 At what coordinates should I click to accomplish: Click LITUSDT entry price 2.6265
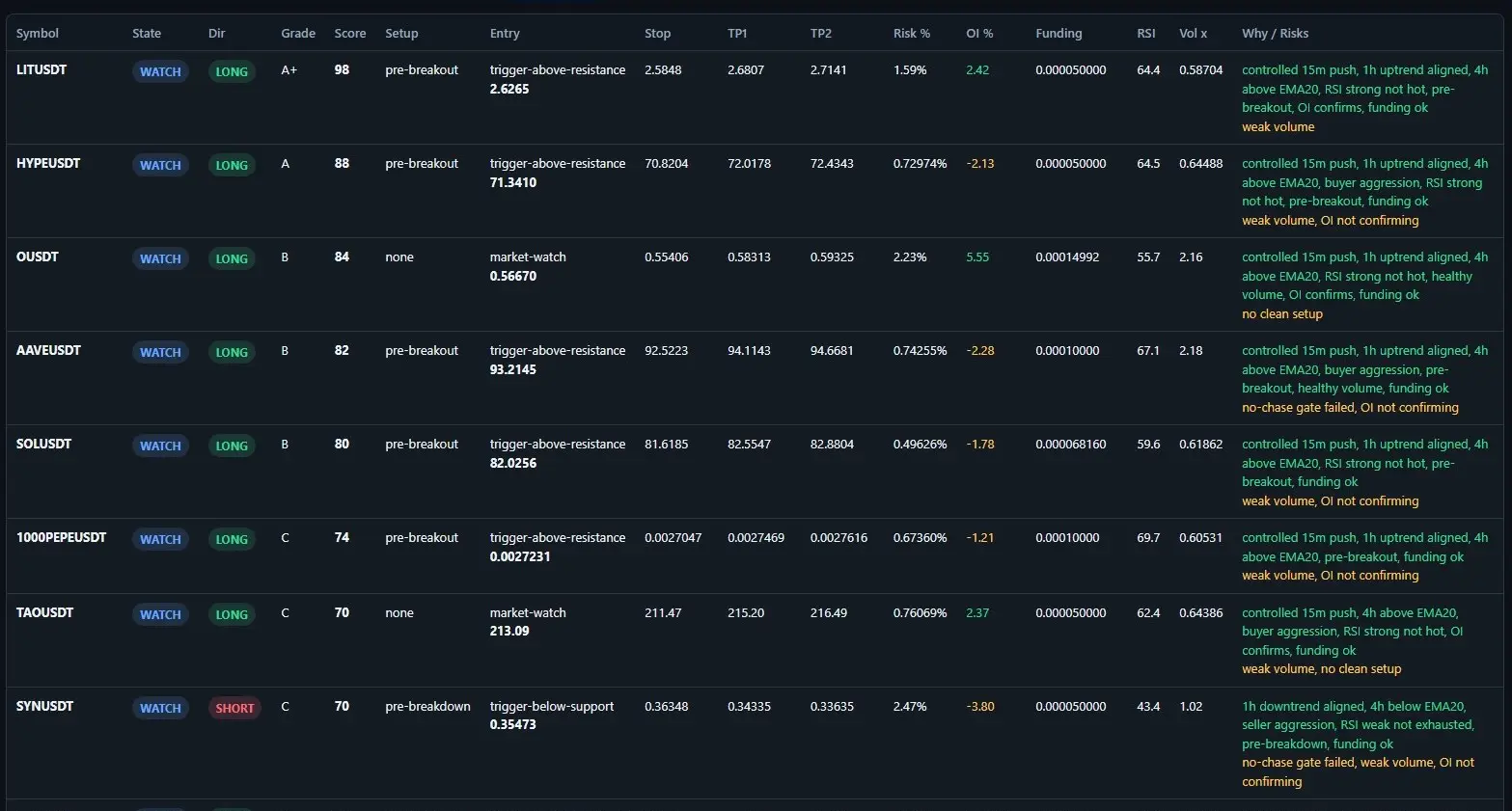coord(509,89)
